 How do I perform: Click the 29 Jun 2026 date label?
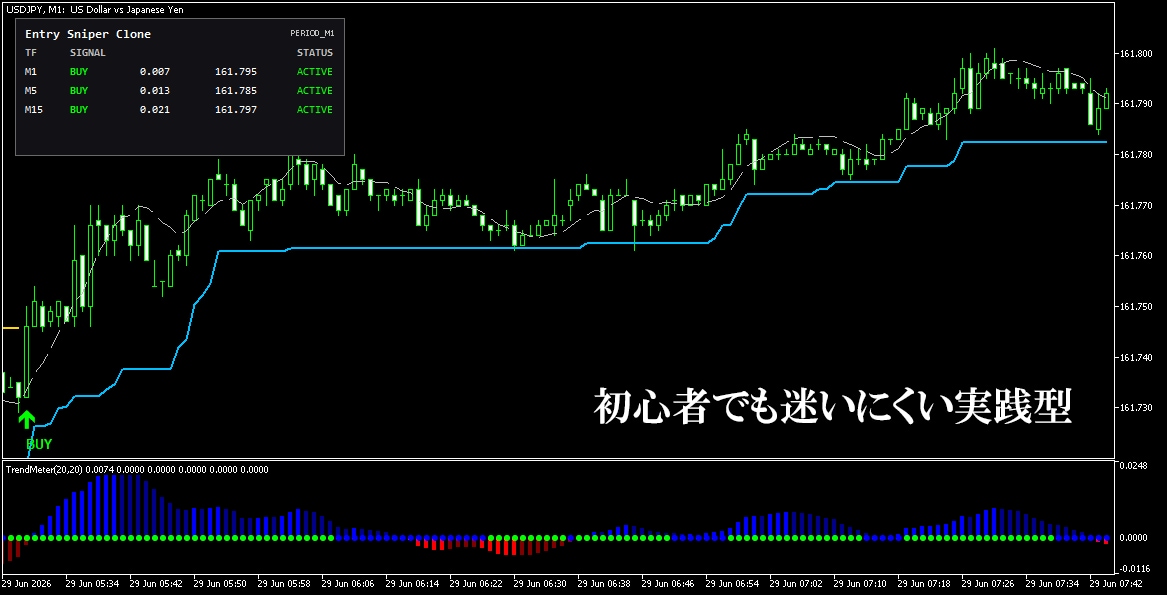pyautogui.click(x=28, y=584)
